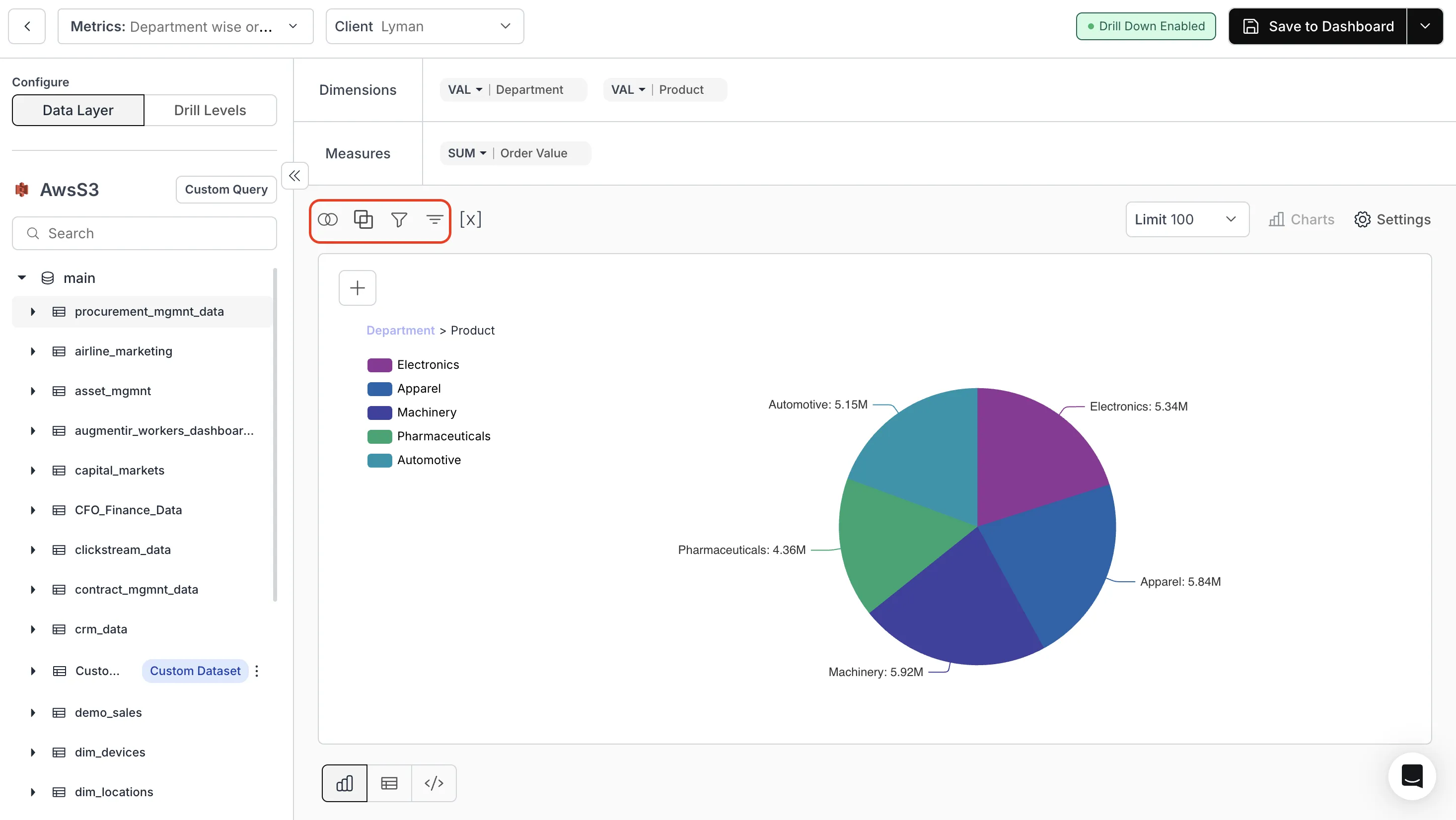Click the join (overlapping circles) icon
Viewport: 1456px width, 820px height.
coord(327,219)
